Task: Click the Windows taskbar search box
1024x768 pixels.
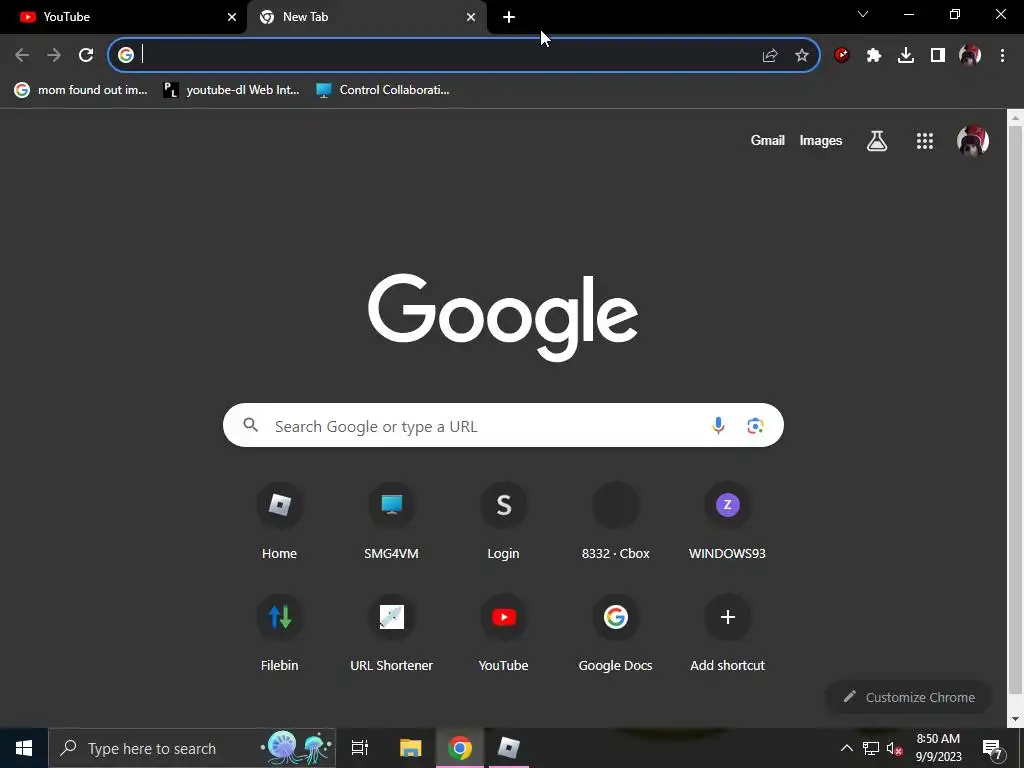Action: click(x=192, y=748)
